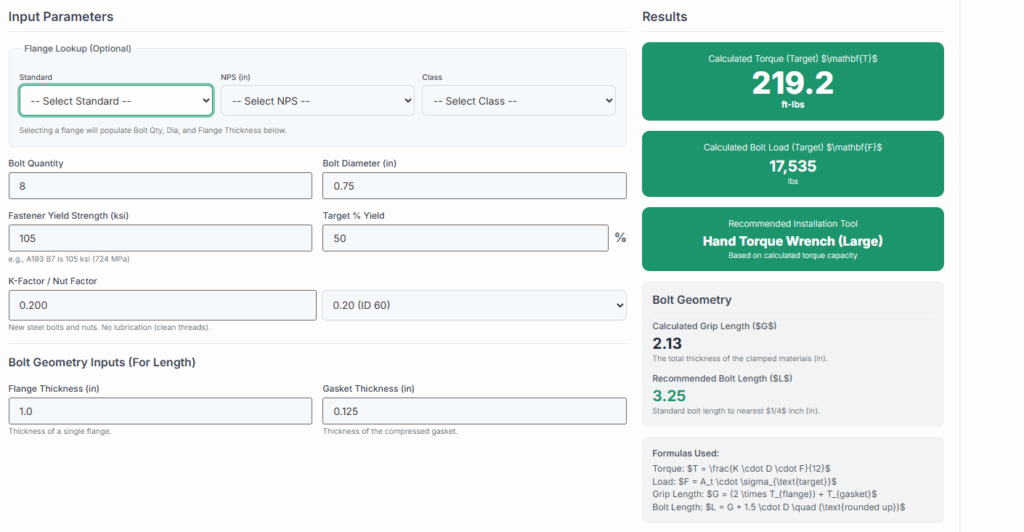Click the Fastener Yield Strength field

click(160, 238)
